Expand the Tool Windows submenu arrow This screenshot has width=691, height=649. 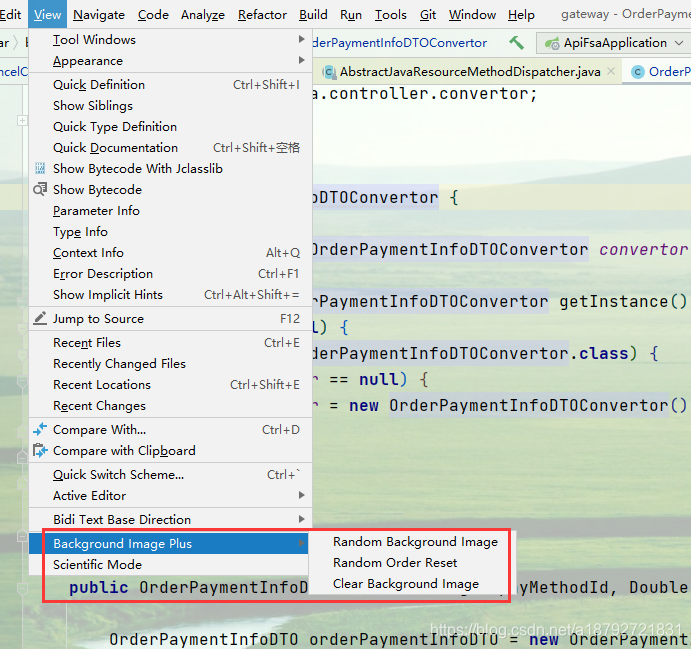[301, 39]
